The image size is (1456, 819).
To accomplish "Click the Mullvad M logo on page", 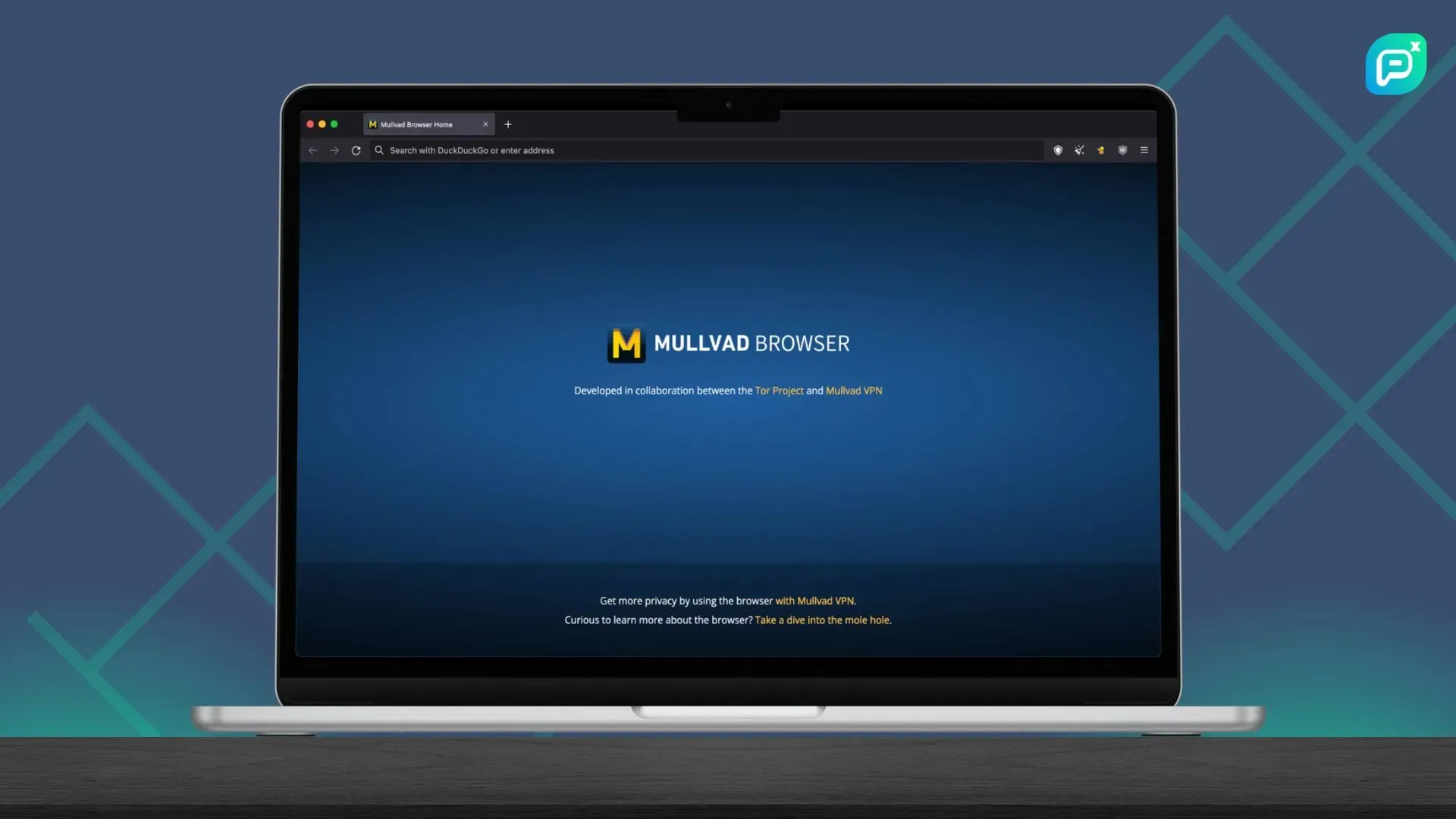I will (x=626, y=344).
